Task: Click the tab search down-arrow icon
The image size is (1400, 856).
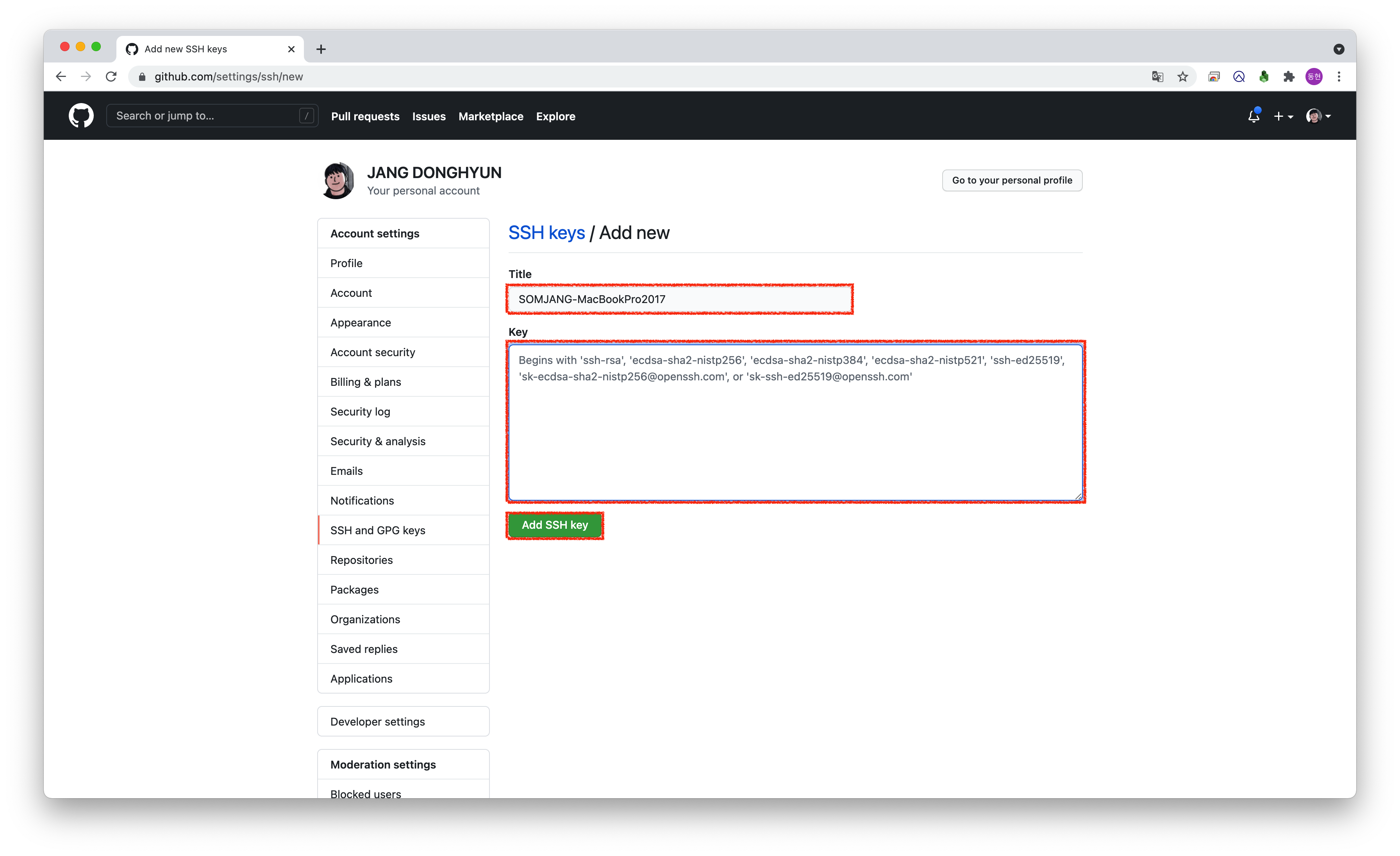Action: pyautogui.click(x=1339, y=50)
